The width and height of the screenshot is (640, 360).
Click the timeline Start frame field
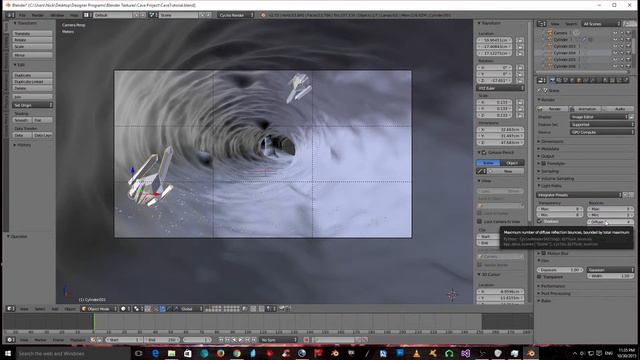pyautogui.click(x=124, y=340)
